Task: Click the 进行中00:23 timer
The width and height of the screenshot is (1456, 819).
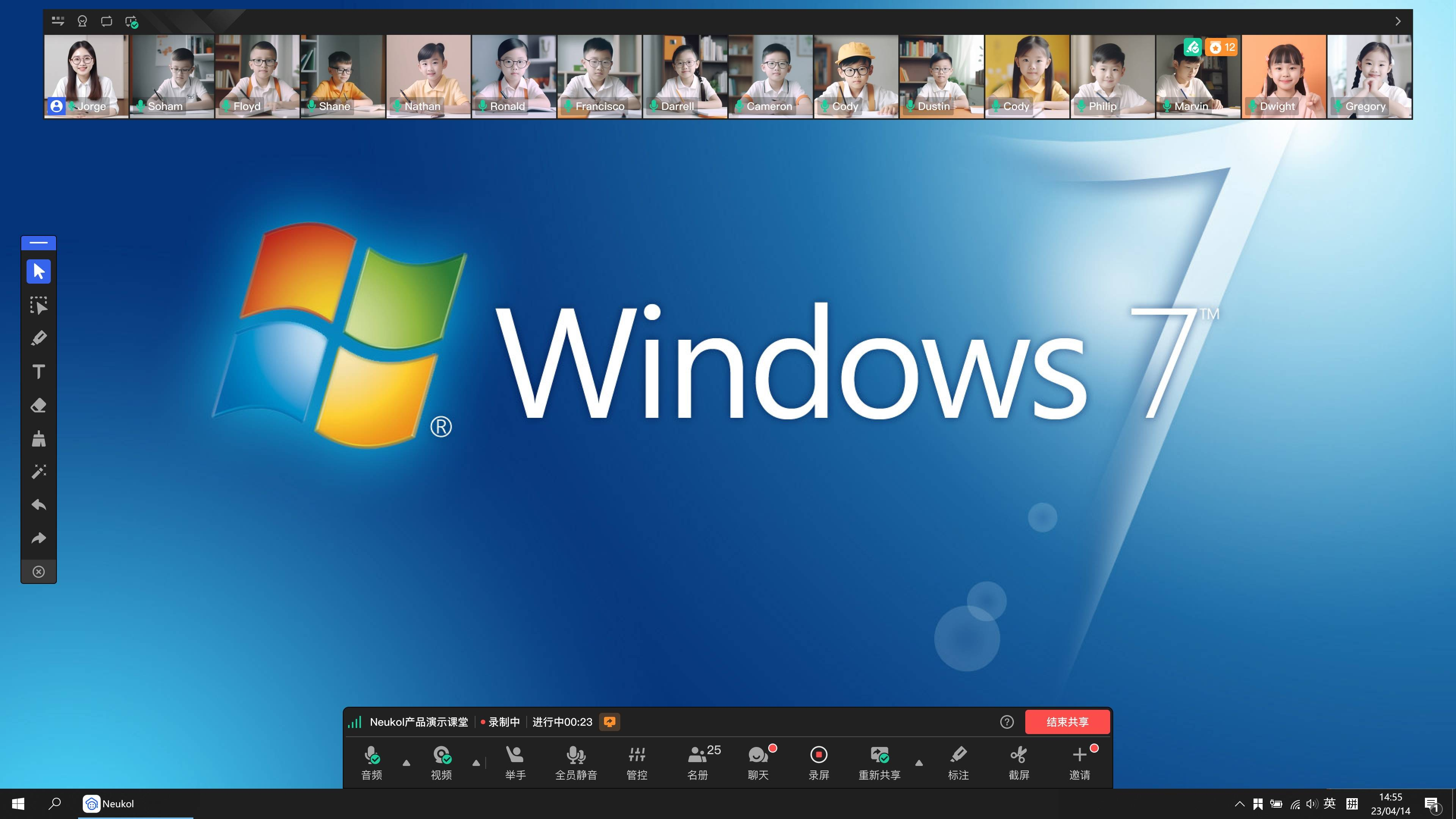Action: (x=562, y=722)
